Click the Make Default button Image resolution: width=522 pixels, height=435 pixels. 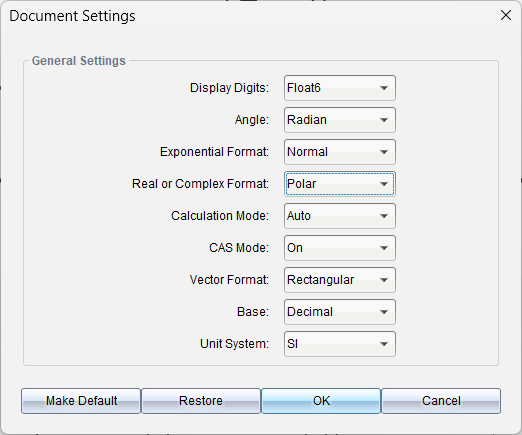tap(81, 401)
